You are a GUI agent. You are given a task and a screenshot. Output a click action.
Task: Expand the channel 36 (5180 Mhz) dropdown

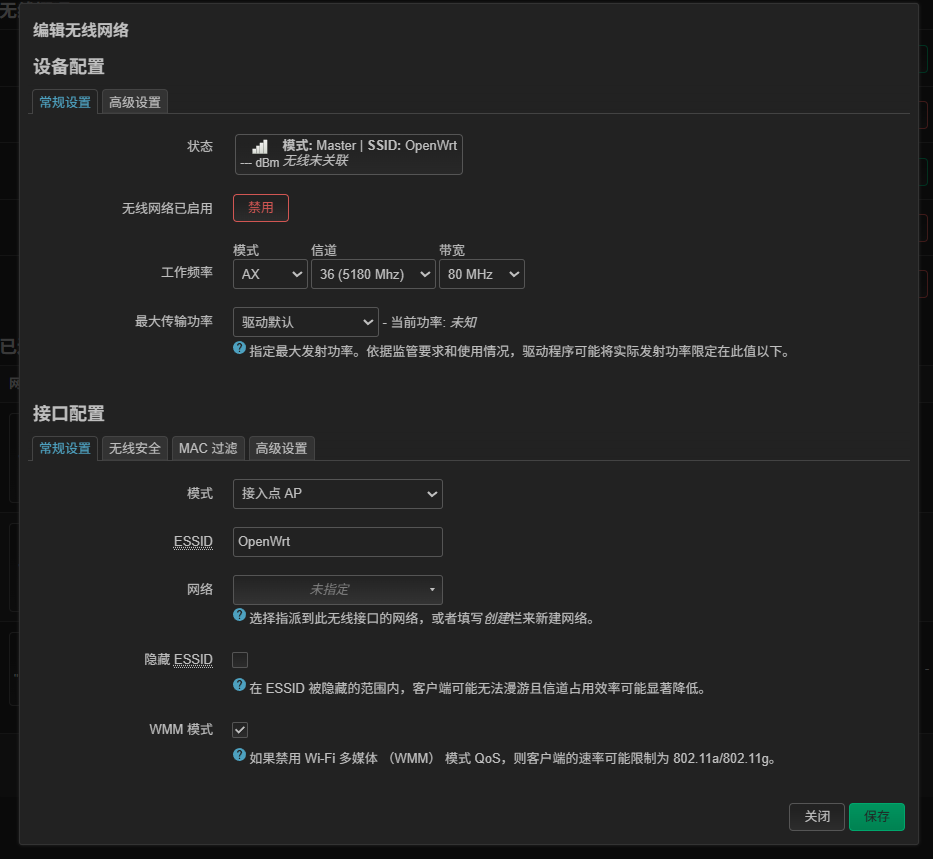(373, 274)
